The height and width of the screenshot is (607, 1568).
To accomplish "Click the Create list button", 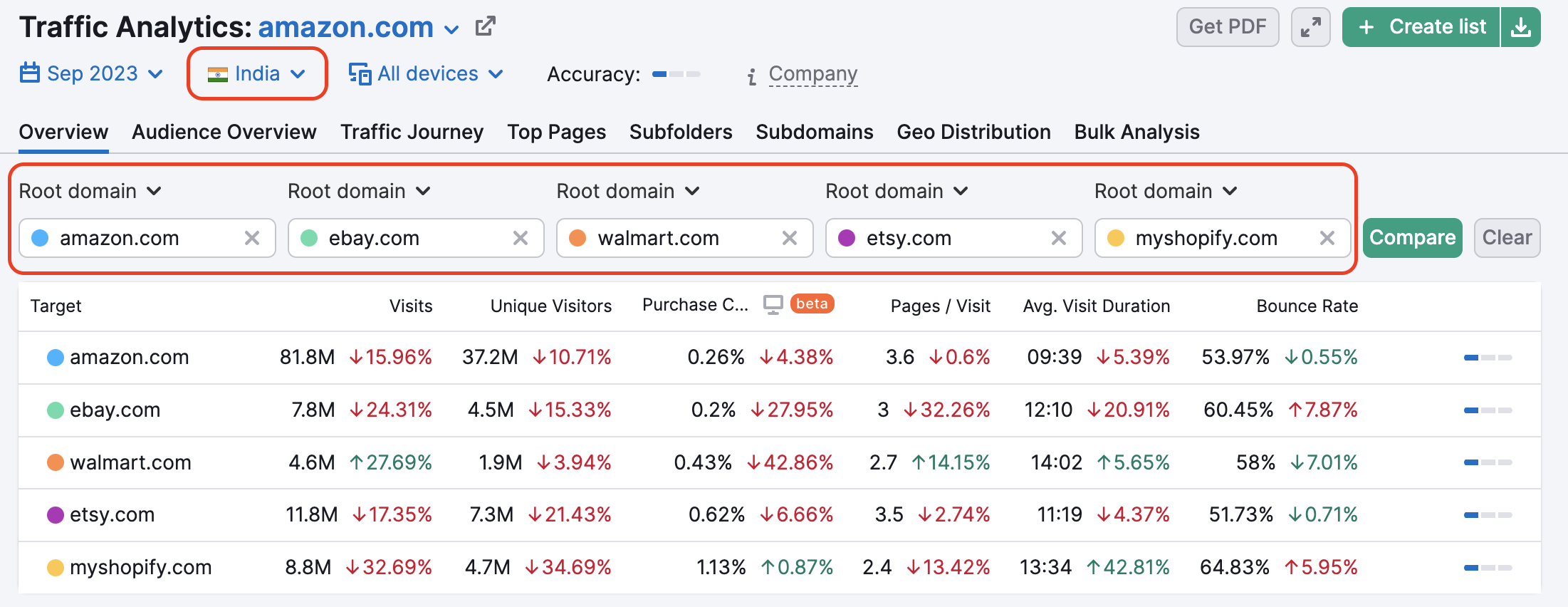I will tap(1421, 27).
